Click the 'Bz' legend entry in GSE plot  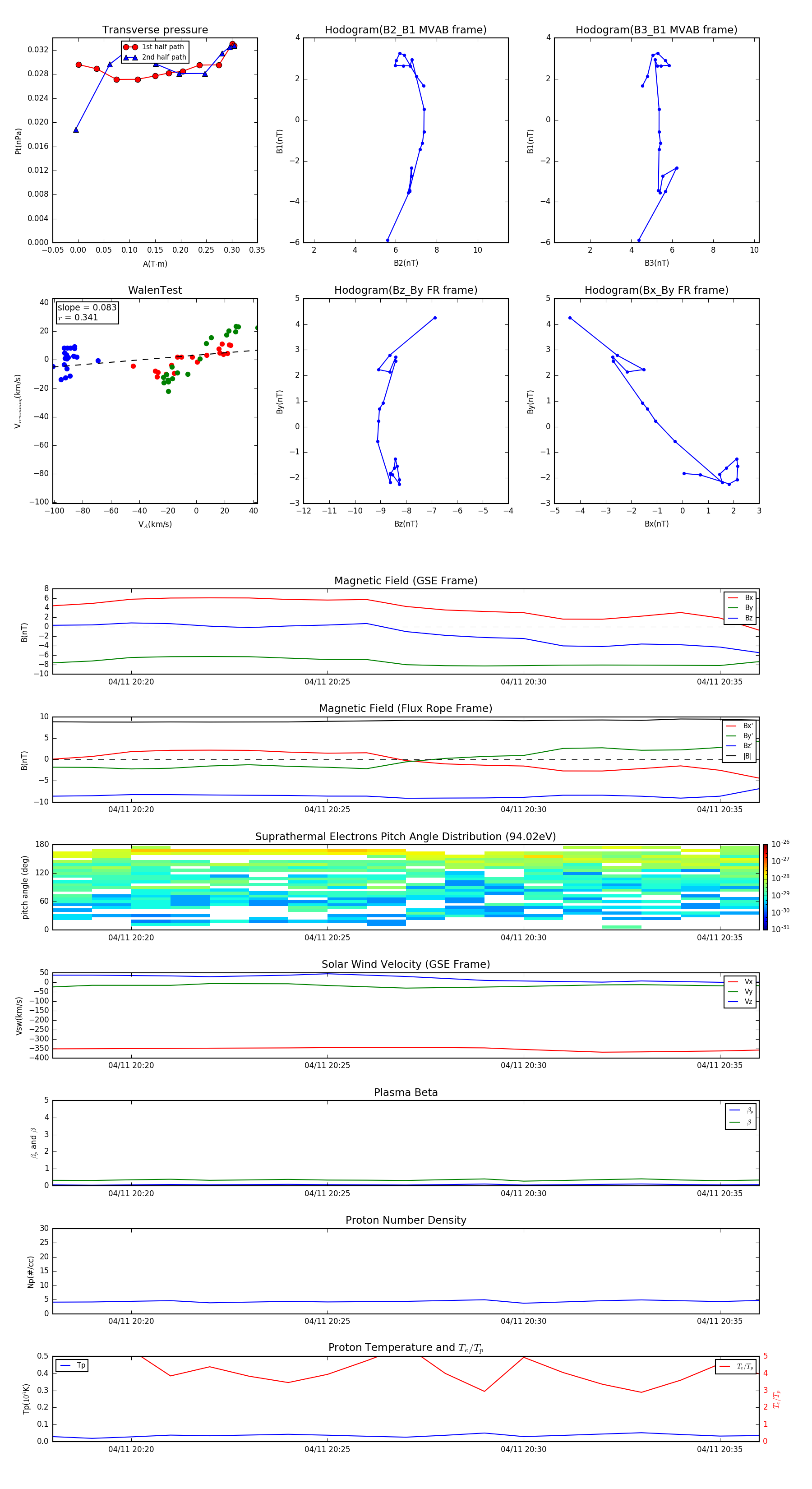click(x=740, y=618)
